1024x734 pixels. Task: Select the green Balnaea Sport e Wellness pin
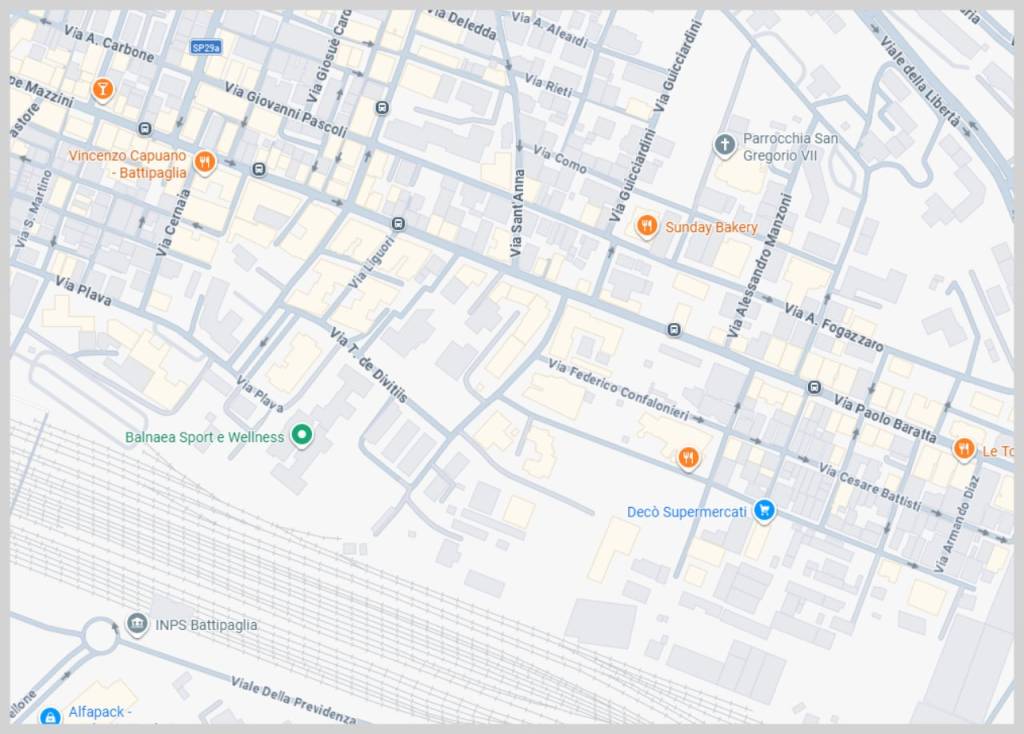coord(300,436)
